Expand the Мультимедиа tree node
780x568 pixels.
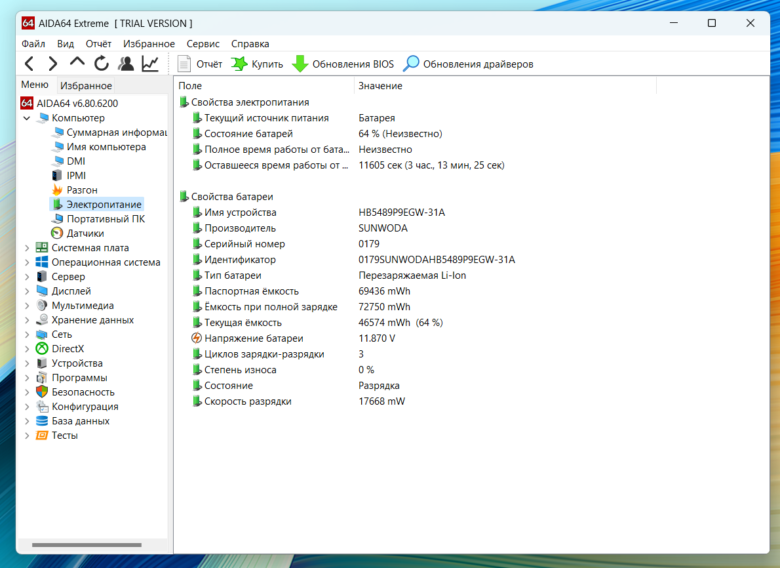coord(27,305)
